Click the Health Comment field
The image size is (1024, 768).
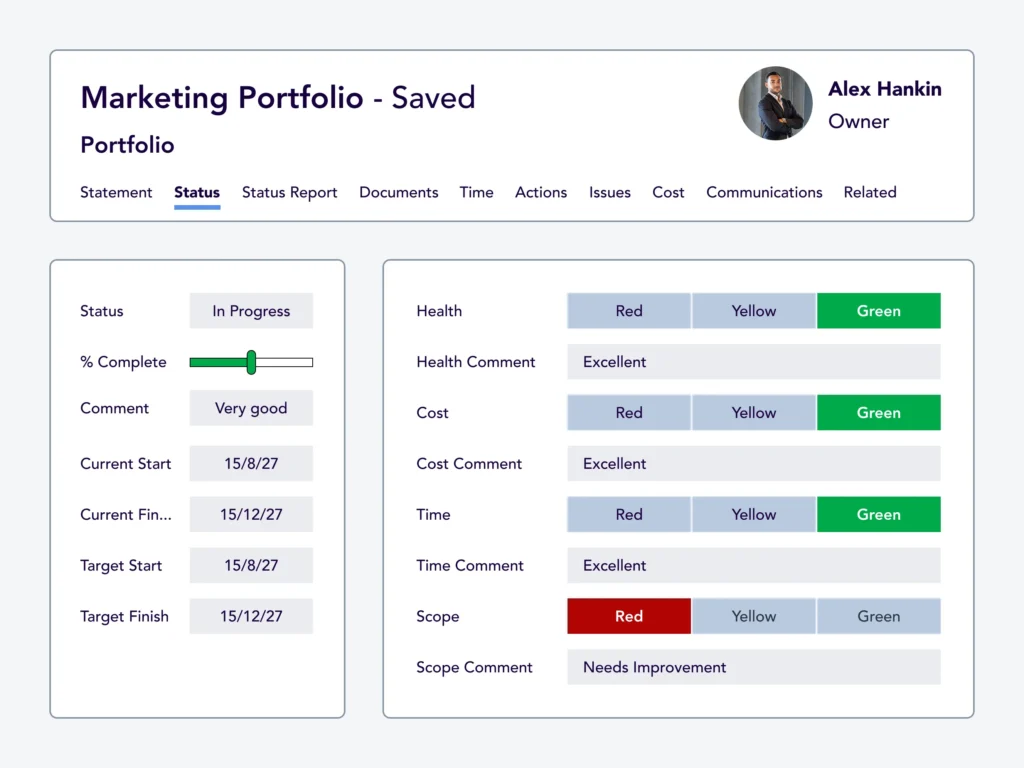(x=753, y=362)
